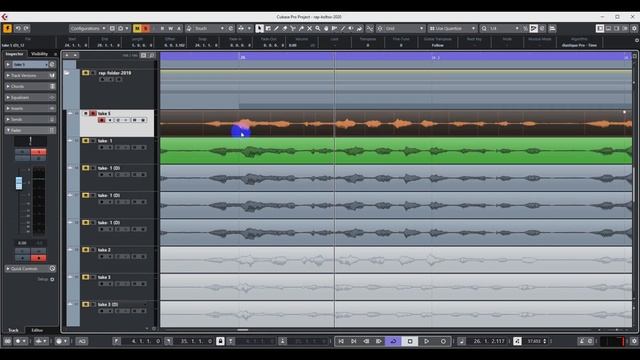Toggle global Mute M button in toolbar
Viewport: 640px width, 360px height.
click(x=137, y=28)
